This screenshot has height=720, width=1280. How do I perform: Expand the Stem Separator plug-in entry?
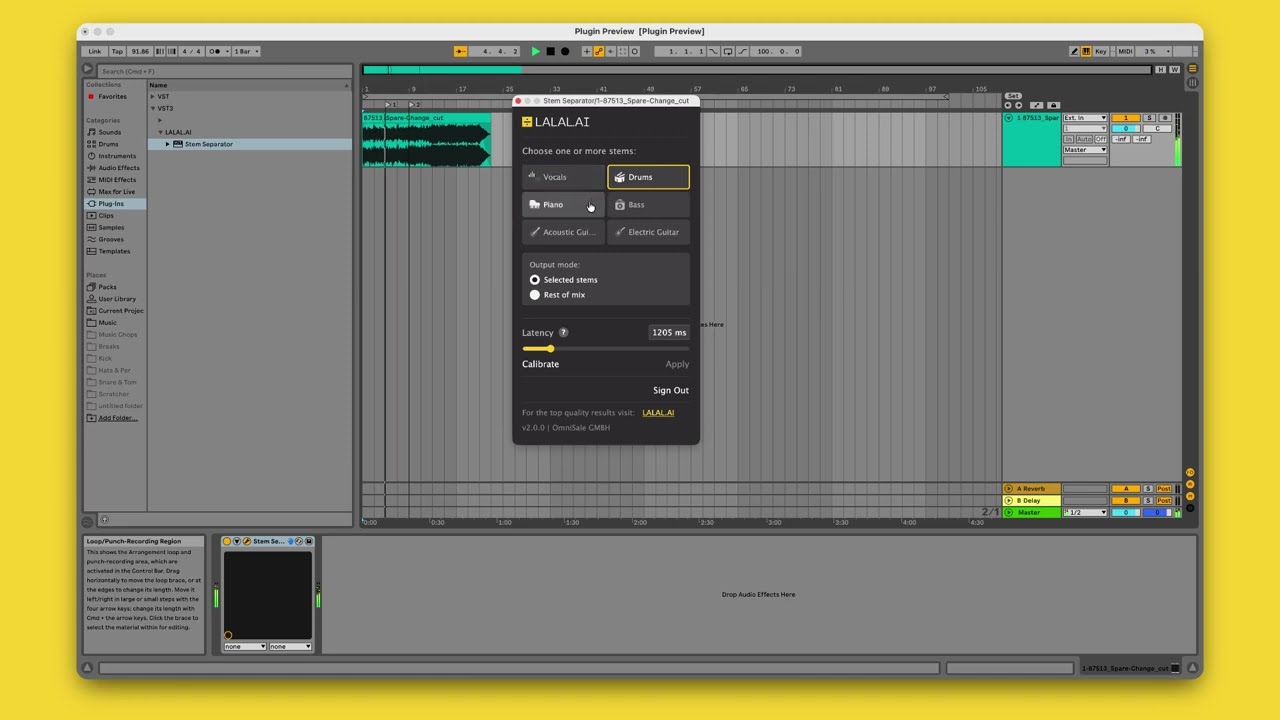click(167, 144)
